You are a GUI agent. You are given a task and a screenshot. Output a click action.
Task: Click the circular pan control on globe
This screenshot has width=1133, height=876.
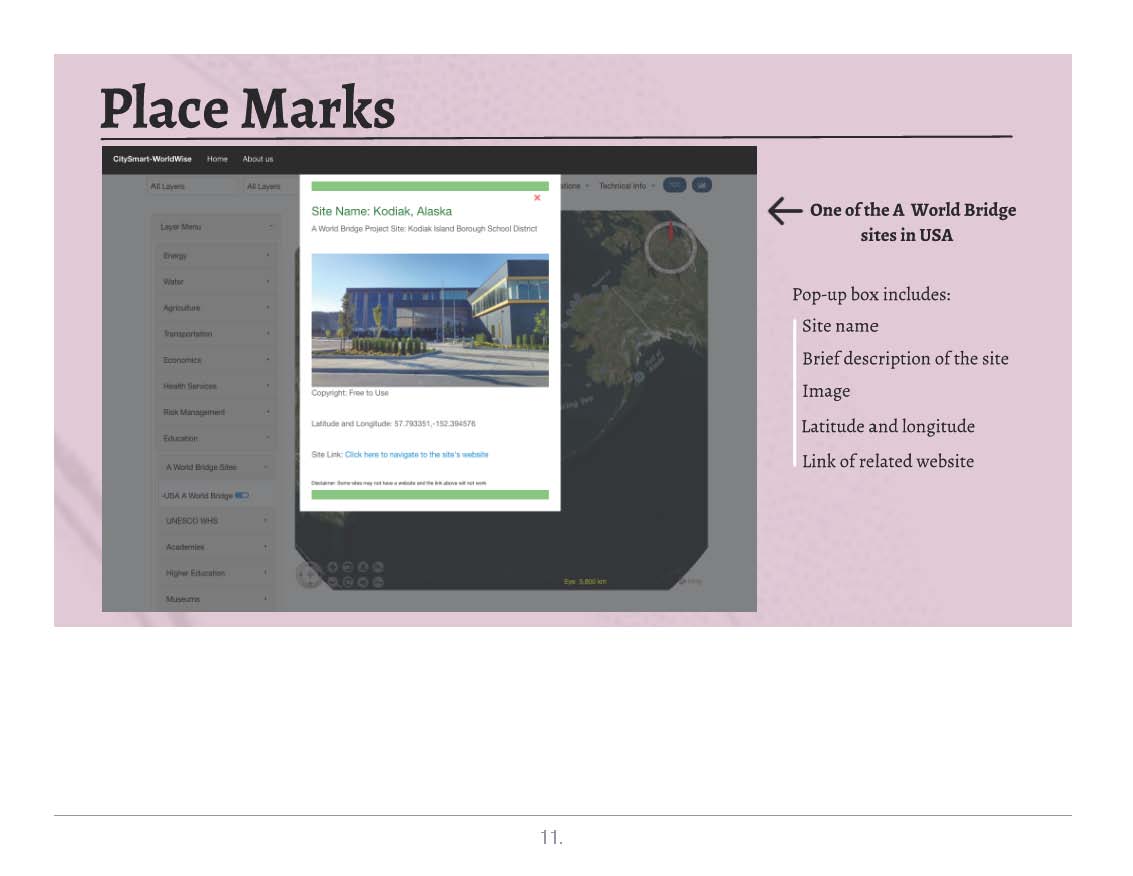(x=310, y=574)
